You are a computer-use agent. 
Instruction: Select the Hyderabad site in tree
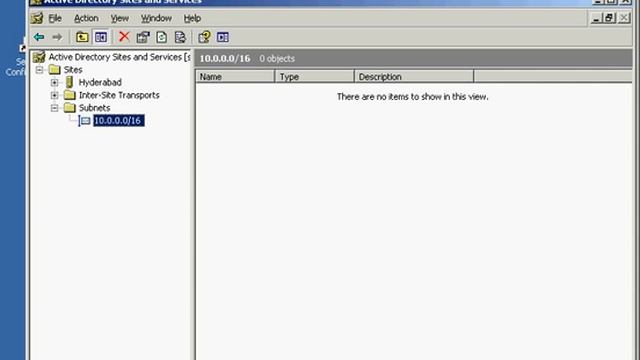(100, 82)
